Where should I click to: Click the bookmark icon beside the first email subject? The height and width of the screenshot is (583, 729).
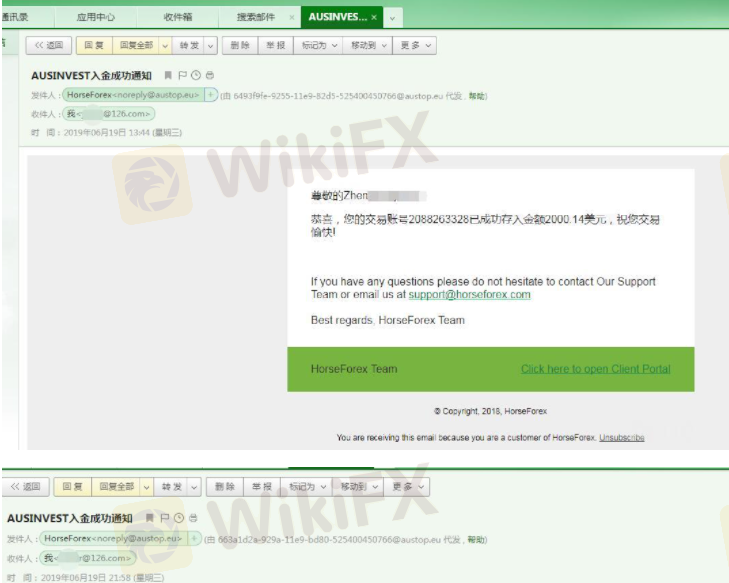coord(168,76)
